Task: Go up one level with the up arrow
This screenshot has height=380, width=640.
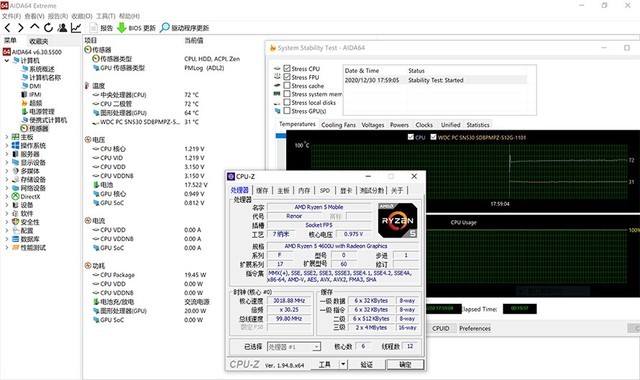Action: tap(34, 27)
